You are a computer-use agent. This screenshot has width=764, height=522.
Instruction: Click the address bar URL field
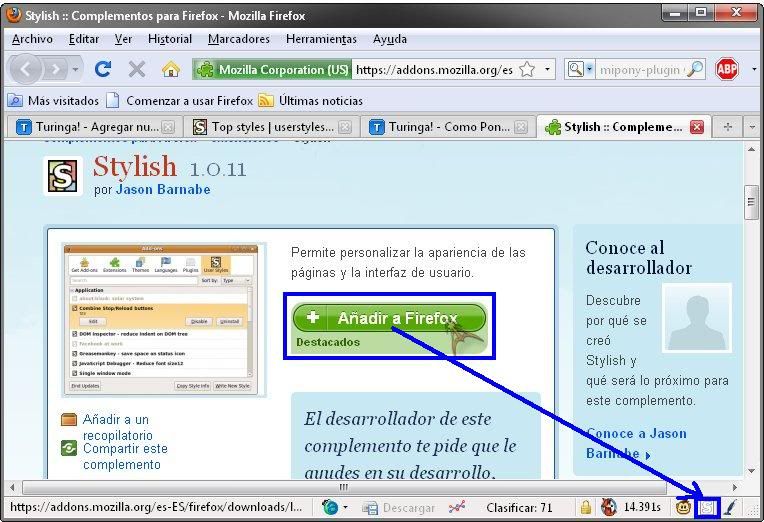coord(434,70)
